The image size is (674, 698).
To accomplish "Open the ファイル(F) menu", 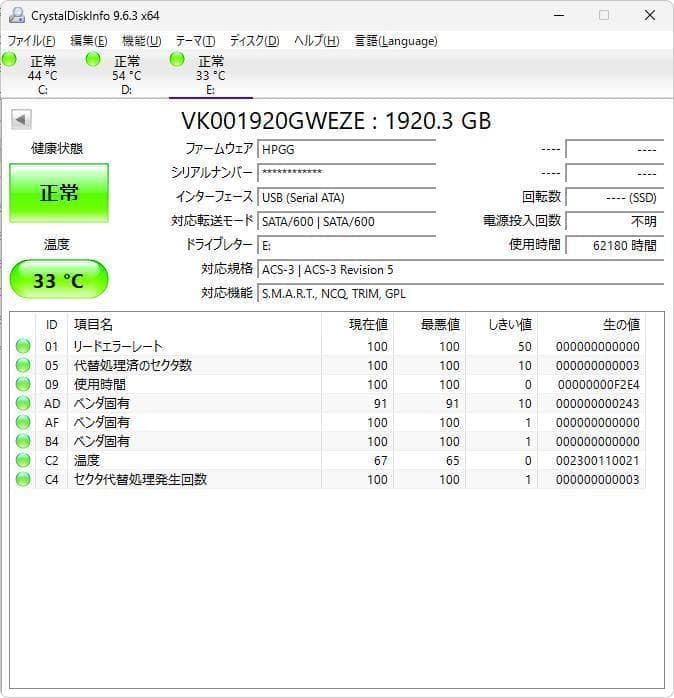I will 32,41.
